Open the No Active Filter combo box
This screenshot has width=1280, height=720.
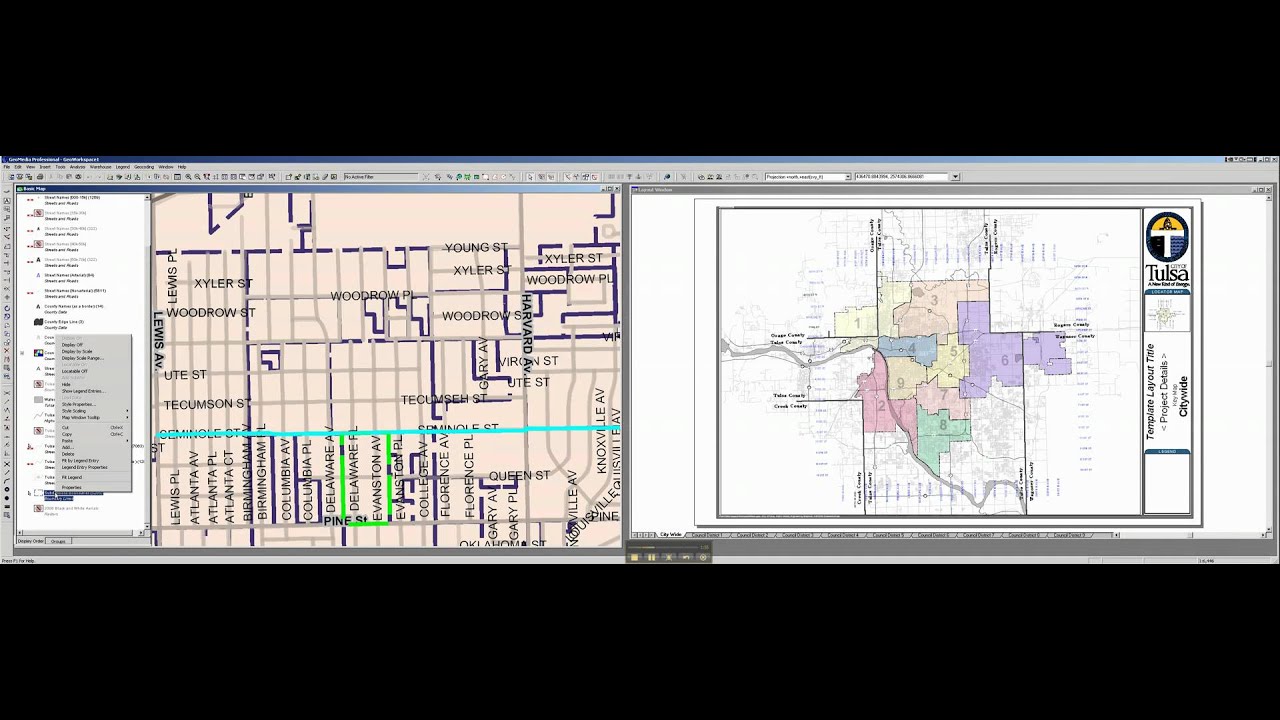[x=381, y=177]
